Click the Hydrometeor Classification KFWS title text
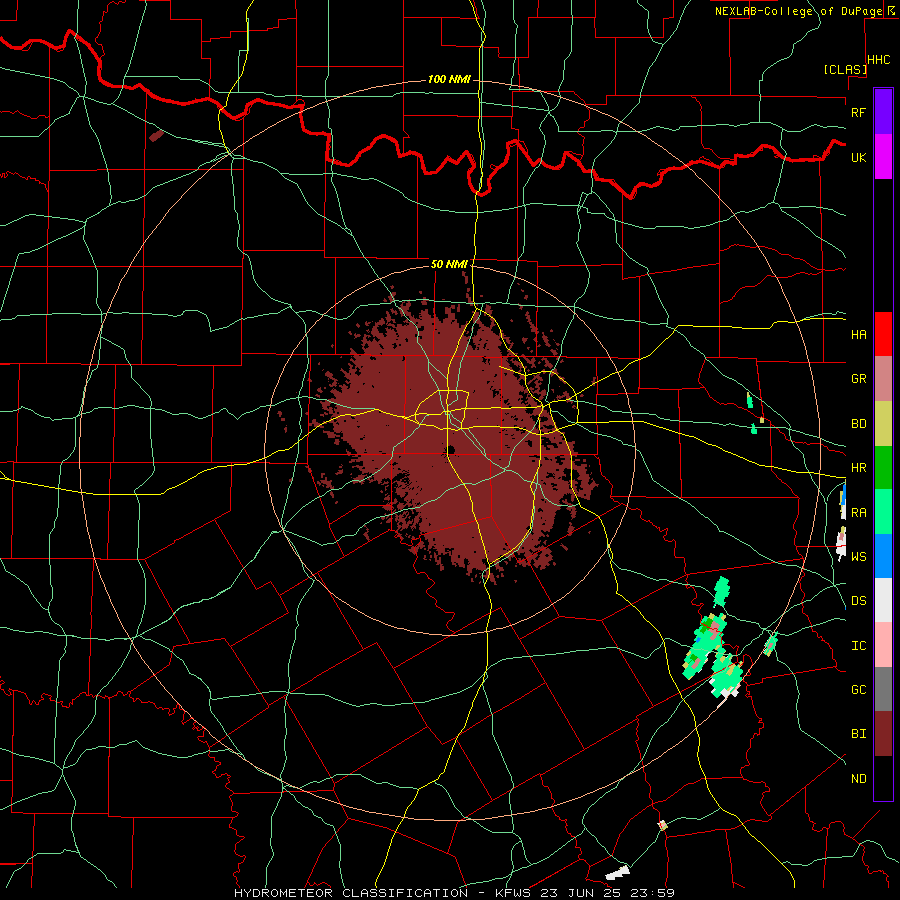The image size is (900, 900). click(454, 893)
